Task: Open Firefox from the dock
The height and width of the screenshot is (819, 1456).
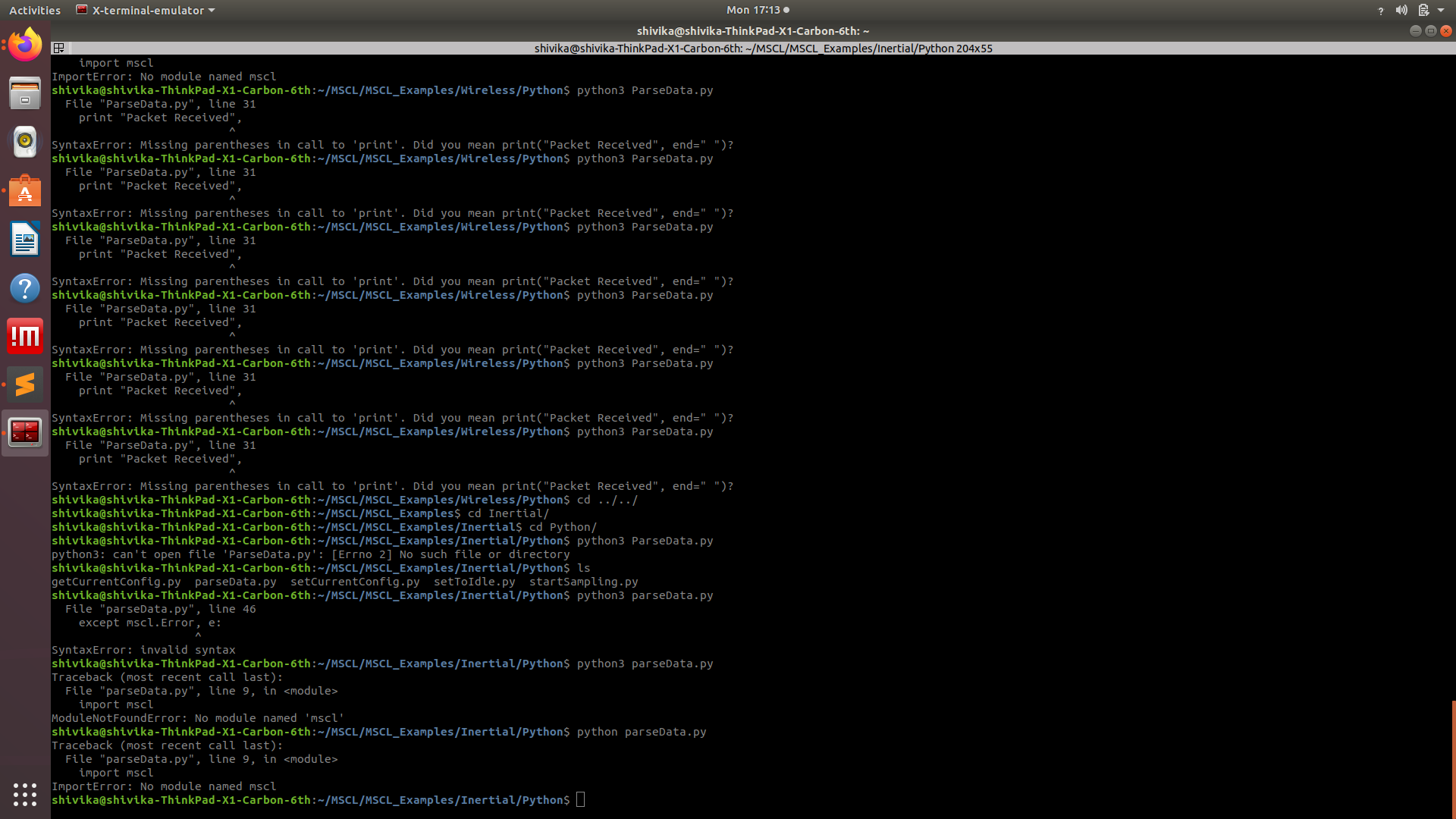Action: [25, 45]
